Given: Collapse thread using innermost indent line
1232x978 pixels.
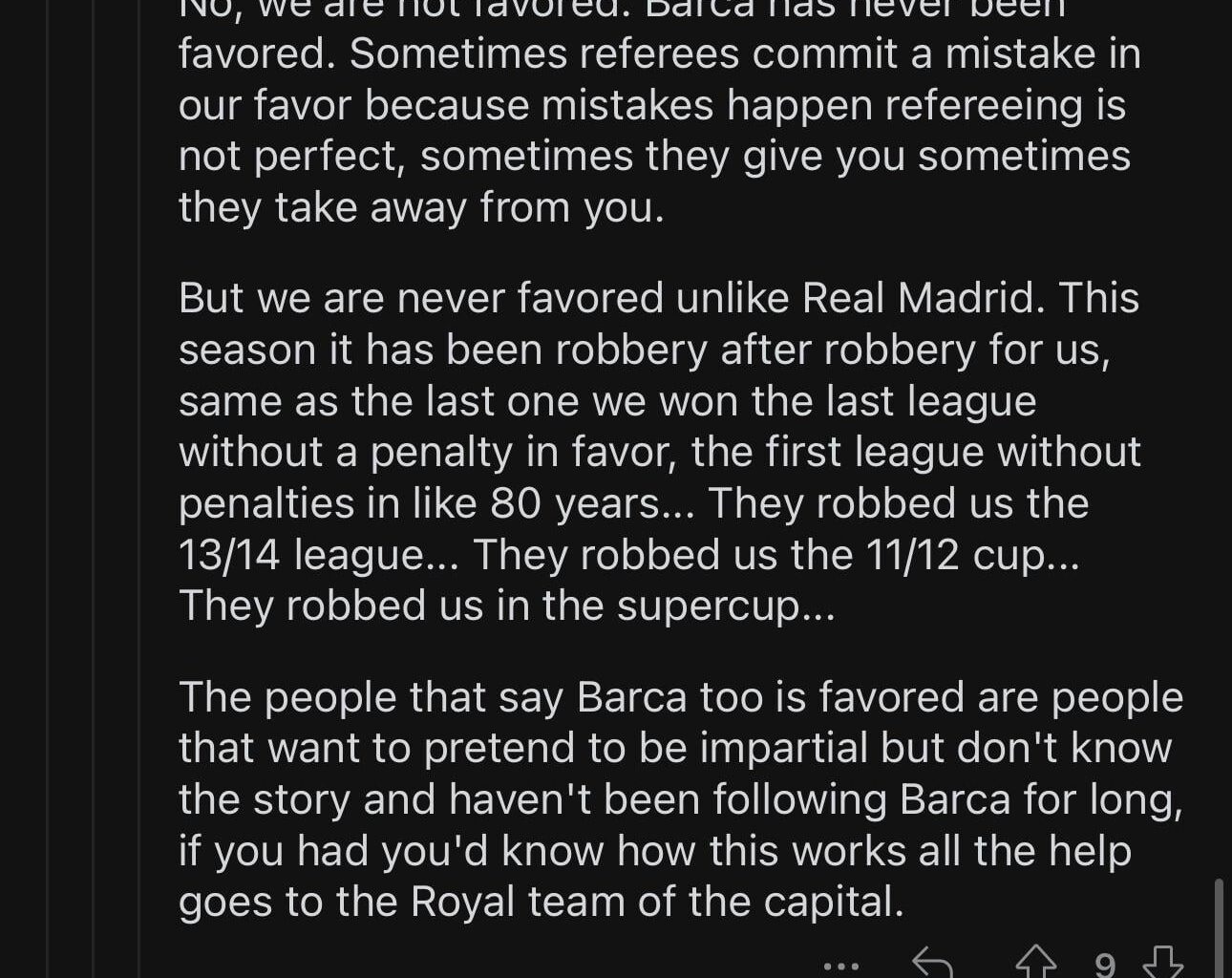Looking at the screenshot, I should tap(139, 478).
